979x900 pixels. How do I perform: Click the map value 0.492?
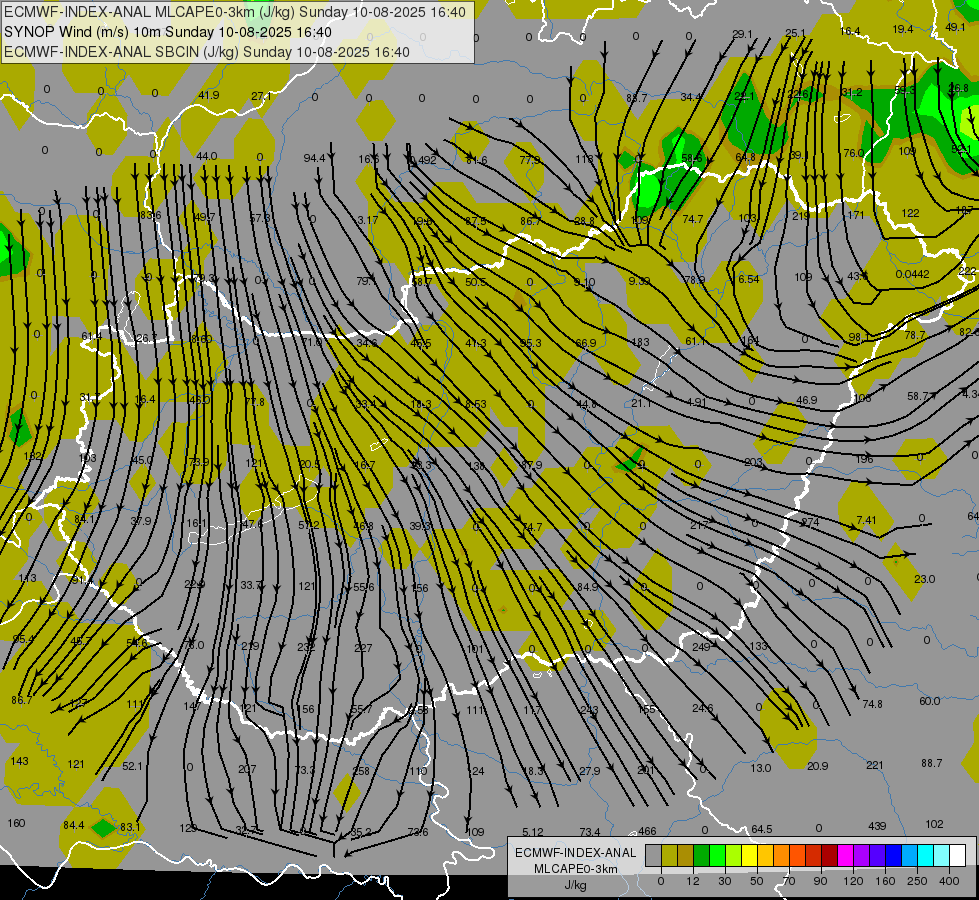pos(423,160)
